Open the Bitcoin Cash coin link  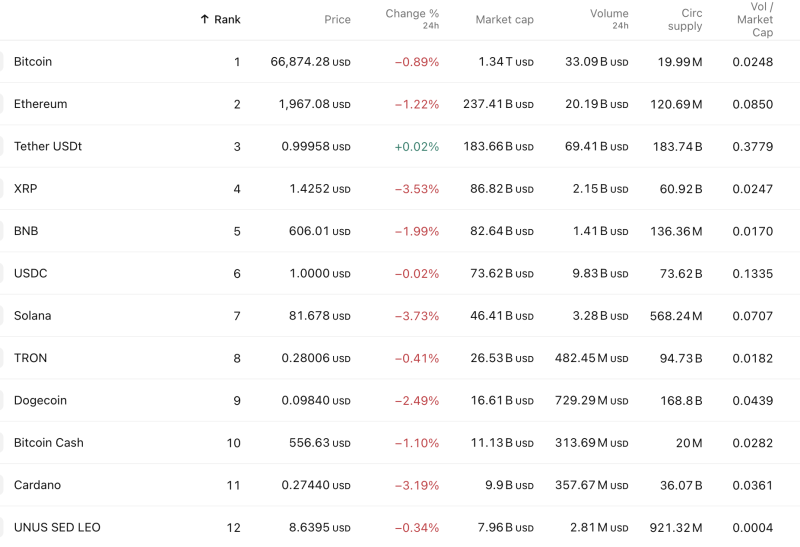coord(48,443)
